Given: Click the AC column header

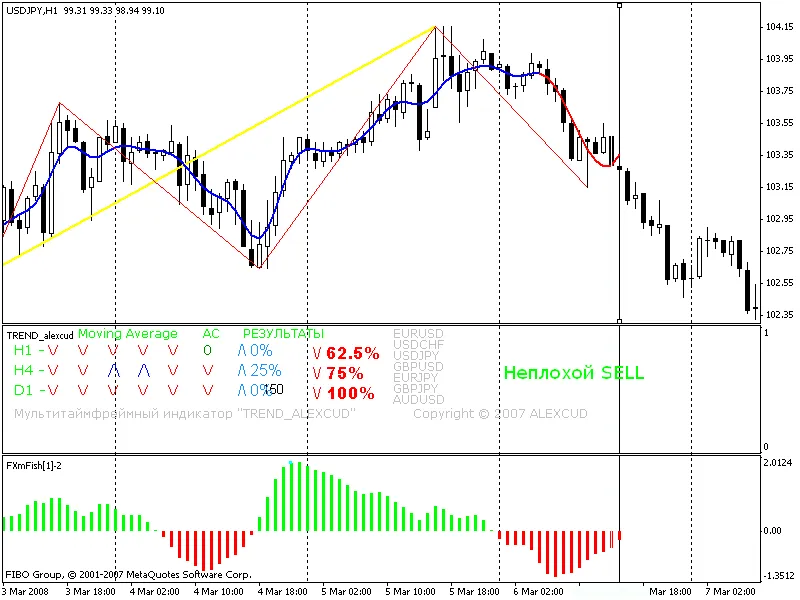Looking at the screenshot, I should point(210,334).
